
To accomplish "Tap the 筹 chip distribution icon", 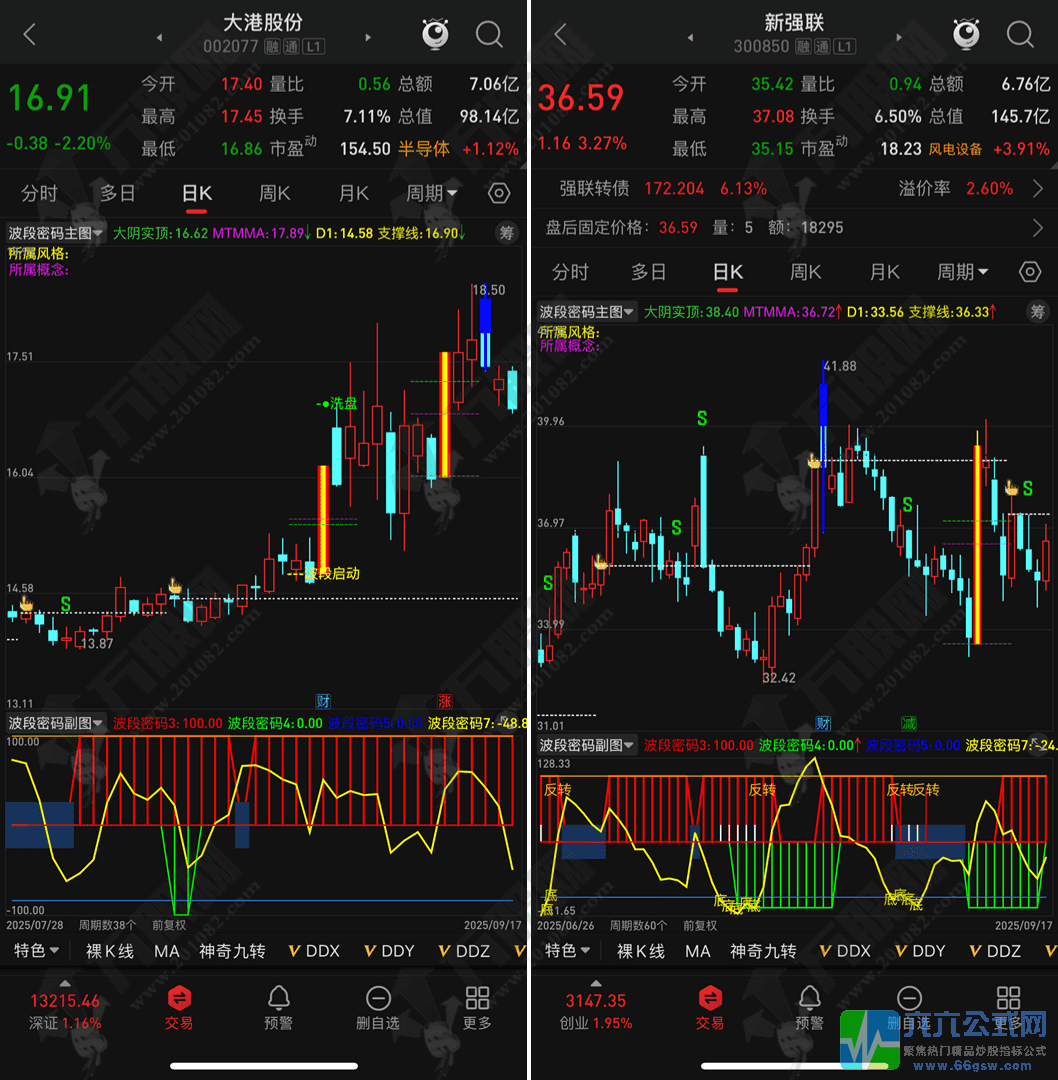I will tap(506, 232).
